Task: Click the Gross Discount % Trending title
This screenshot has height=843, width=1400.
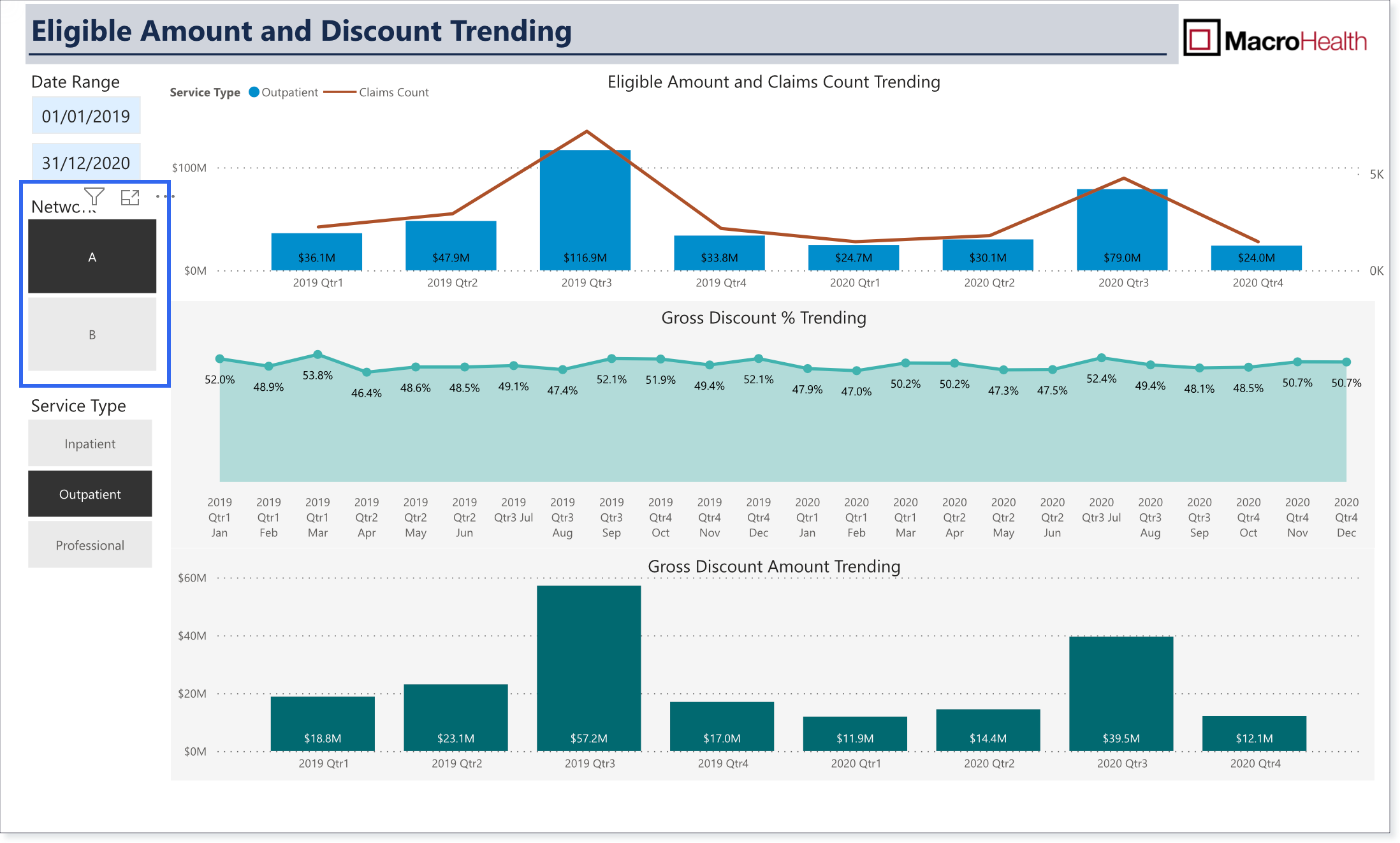Action: coord(764,318)
